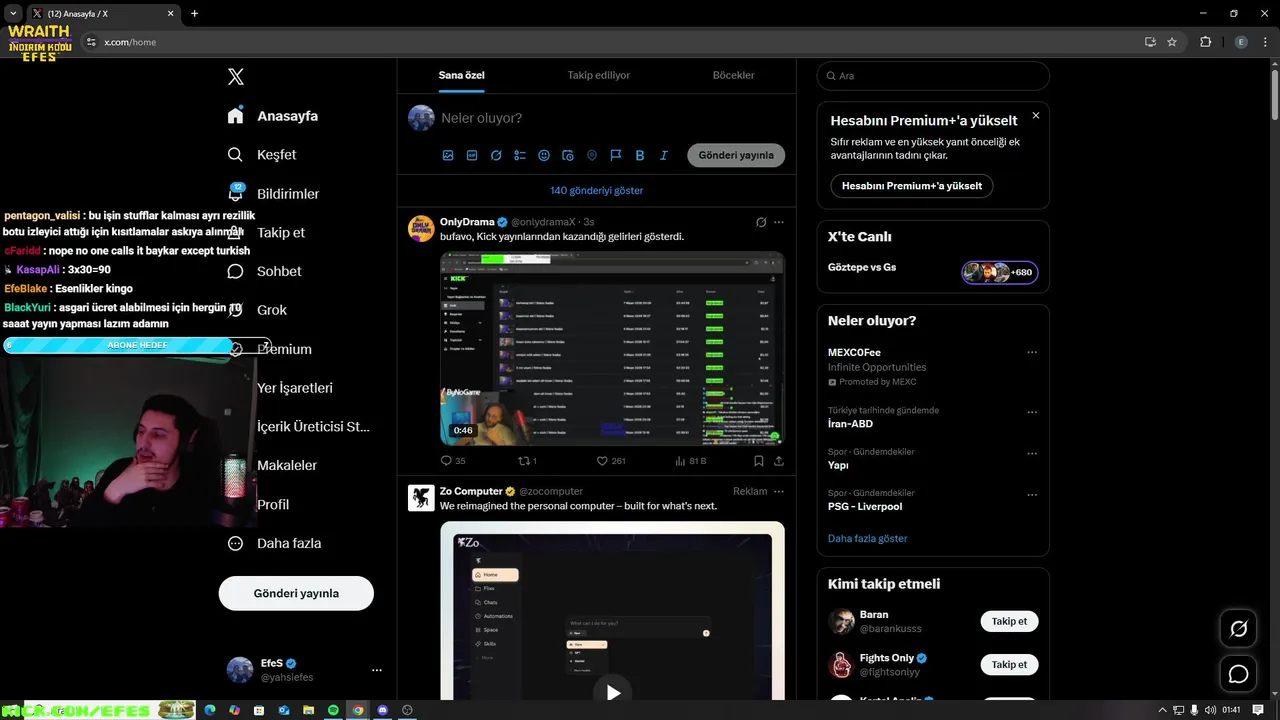This screenshot has width=1280, height=720.
Task: Open options for Yapı trend
Action: click(x=1032, y=453)
